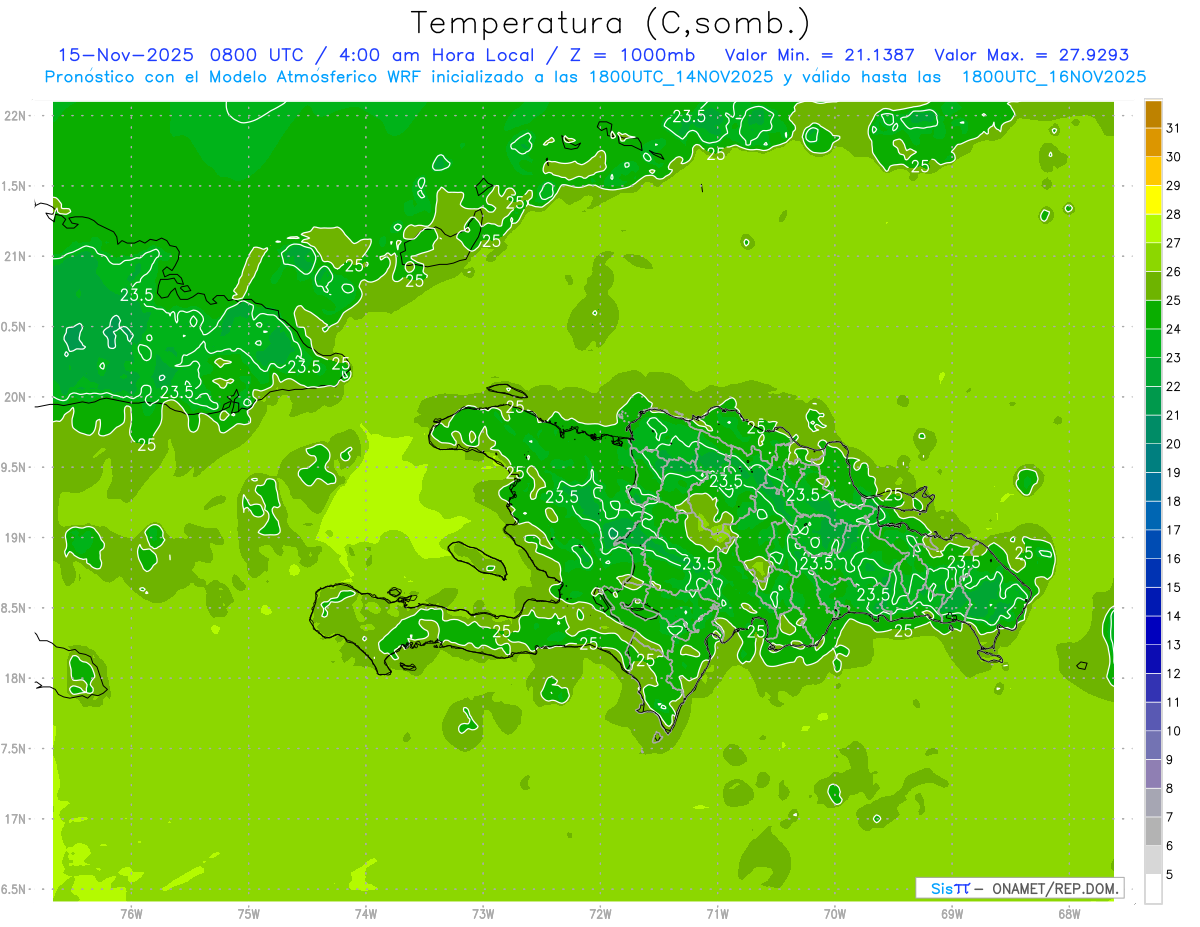This screenshot has height=927, width=1200.
Task: Click the "68W" longitude axis label
Action: click(x=1069, y=913)
